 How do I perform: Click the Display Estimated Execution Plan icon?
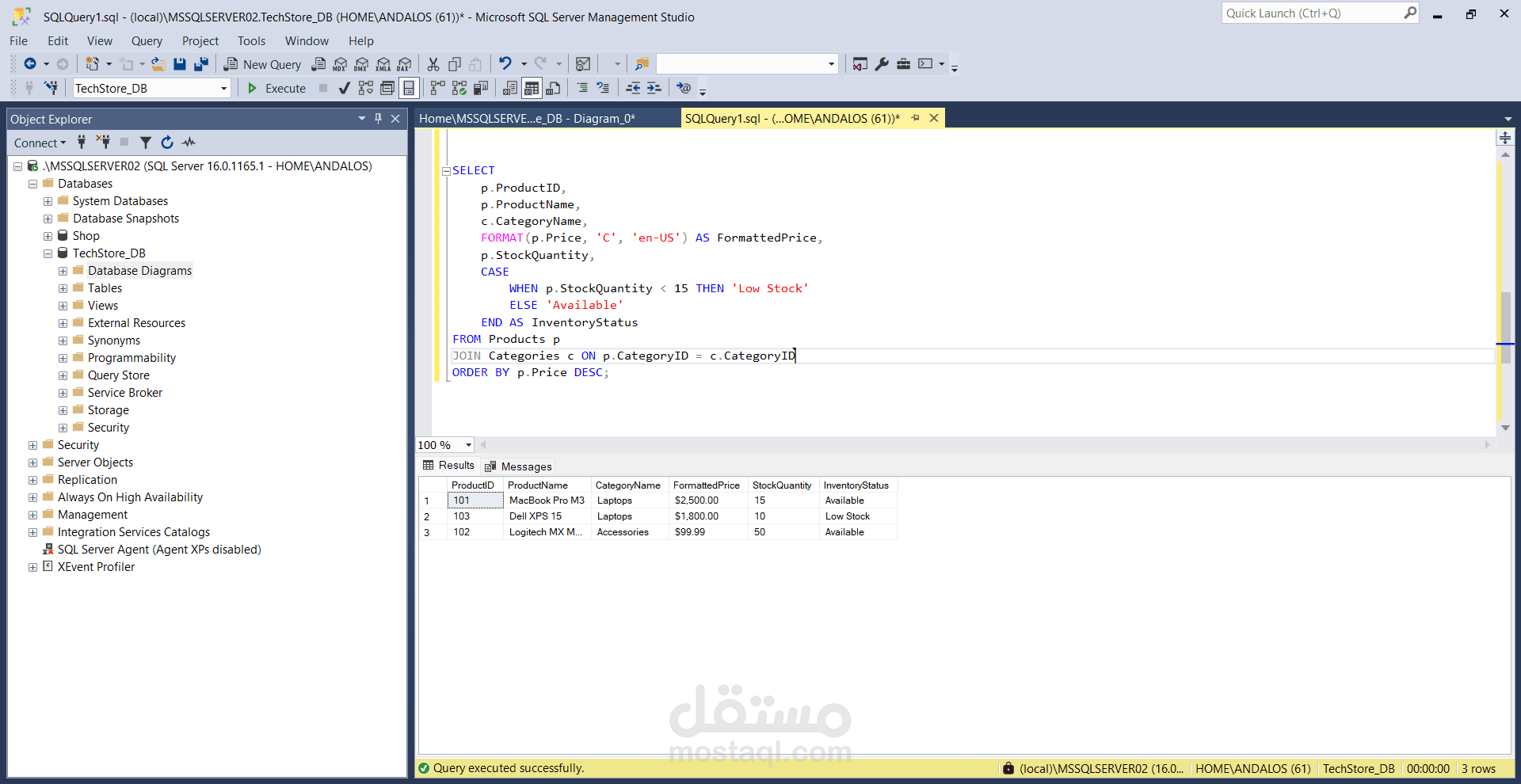coord(365,88)
